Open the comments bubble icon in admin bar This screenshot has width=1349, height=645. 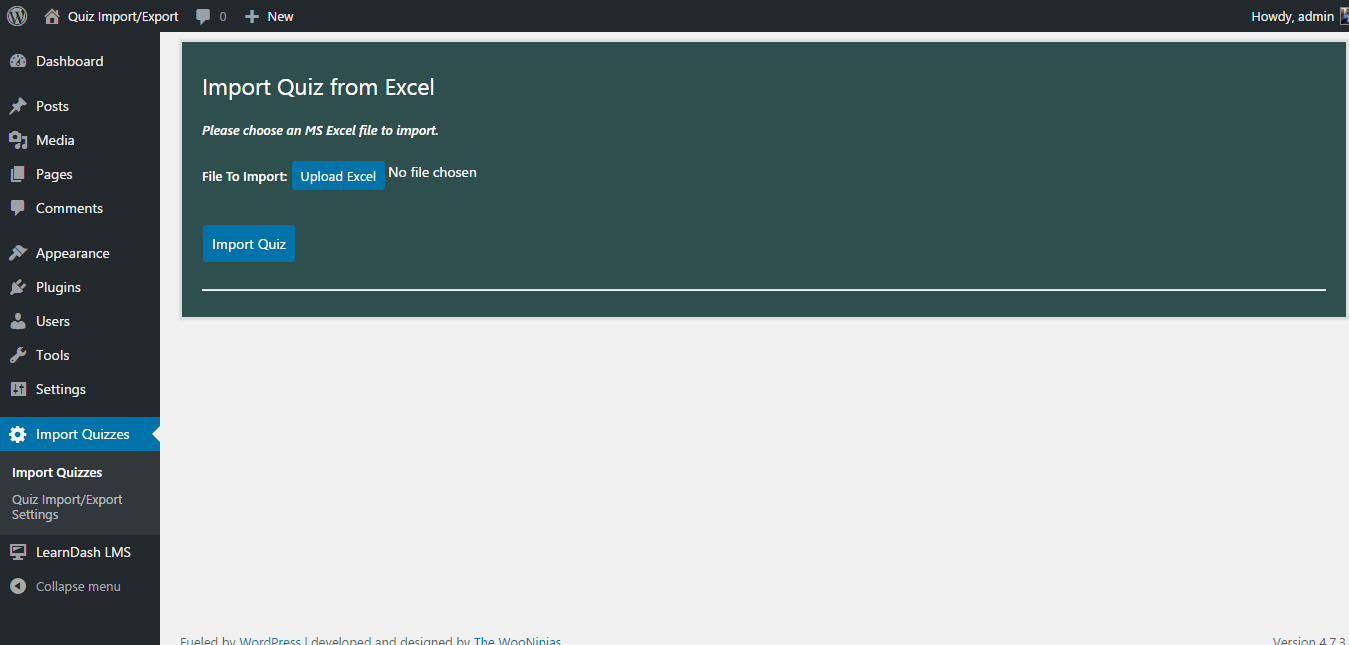pyautogui.click(x=204, y=16)
